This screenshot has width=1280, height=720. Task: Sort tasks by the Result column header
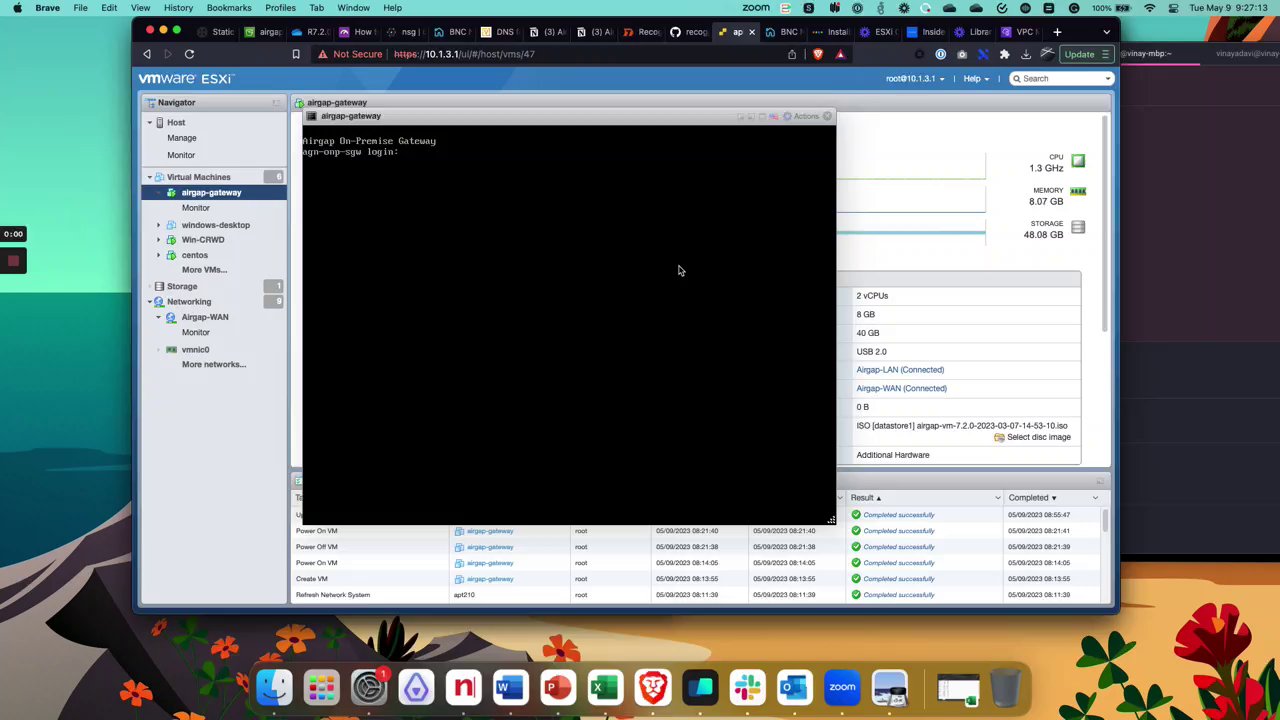[866, 498]
